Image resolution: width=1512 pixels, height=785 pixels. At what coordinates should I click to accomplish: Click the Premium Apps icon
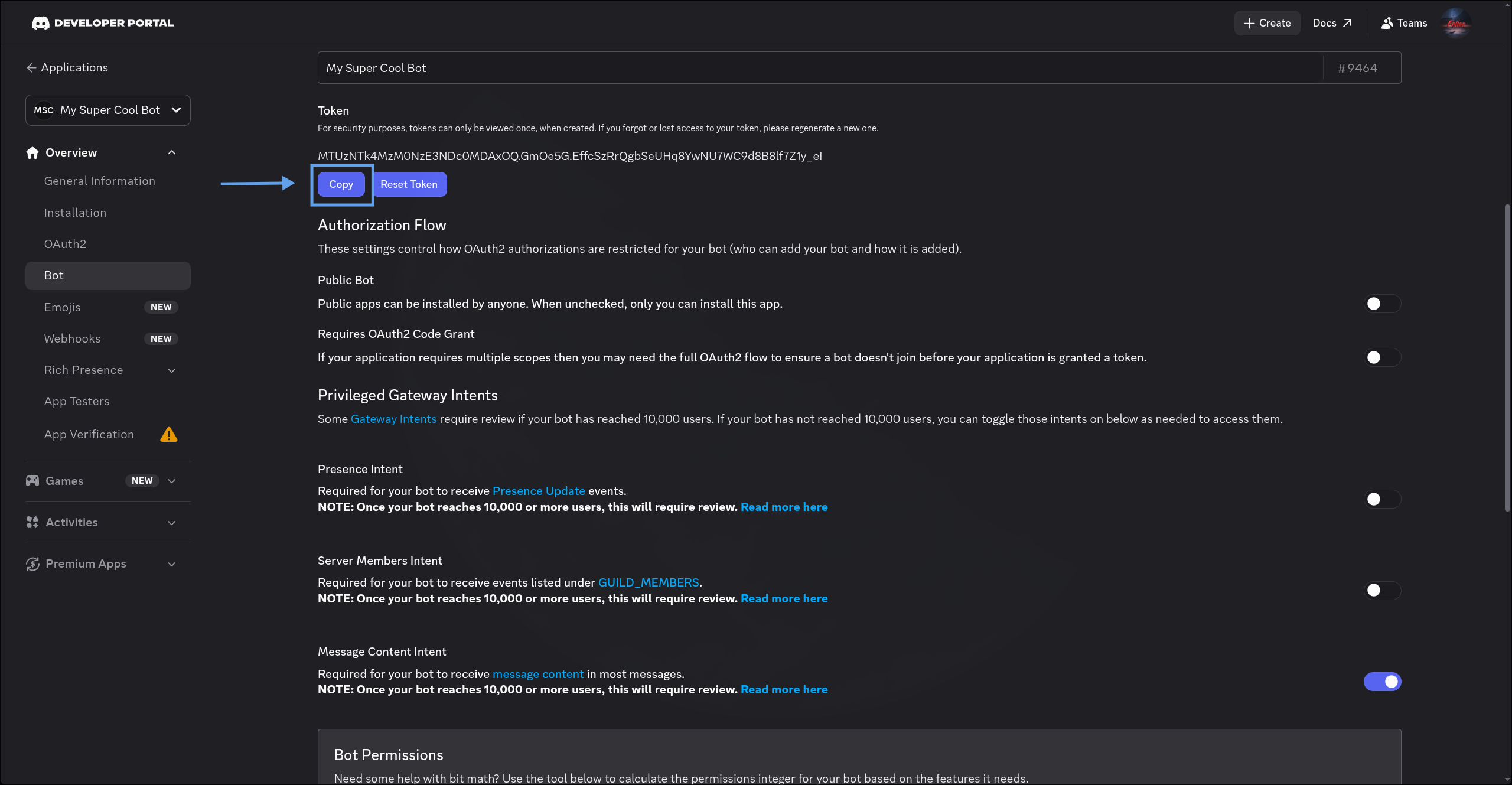(32, 564)
